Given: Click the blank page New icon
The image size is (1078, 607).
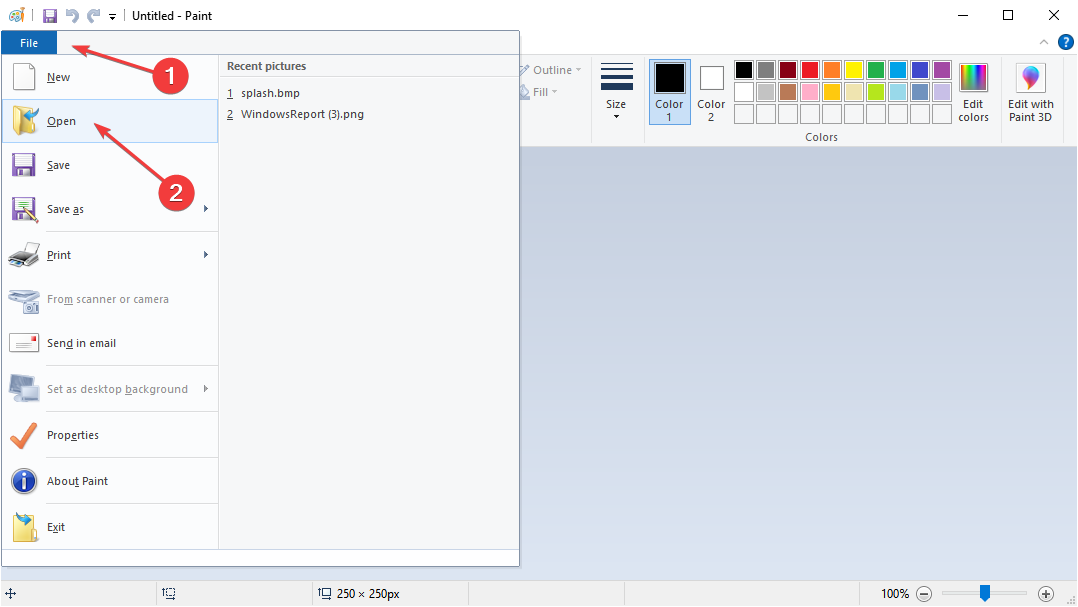Looking at the screenshot, I should pyautogui.click(x=24, y=76).
